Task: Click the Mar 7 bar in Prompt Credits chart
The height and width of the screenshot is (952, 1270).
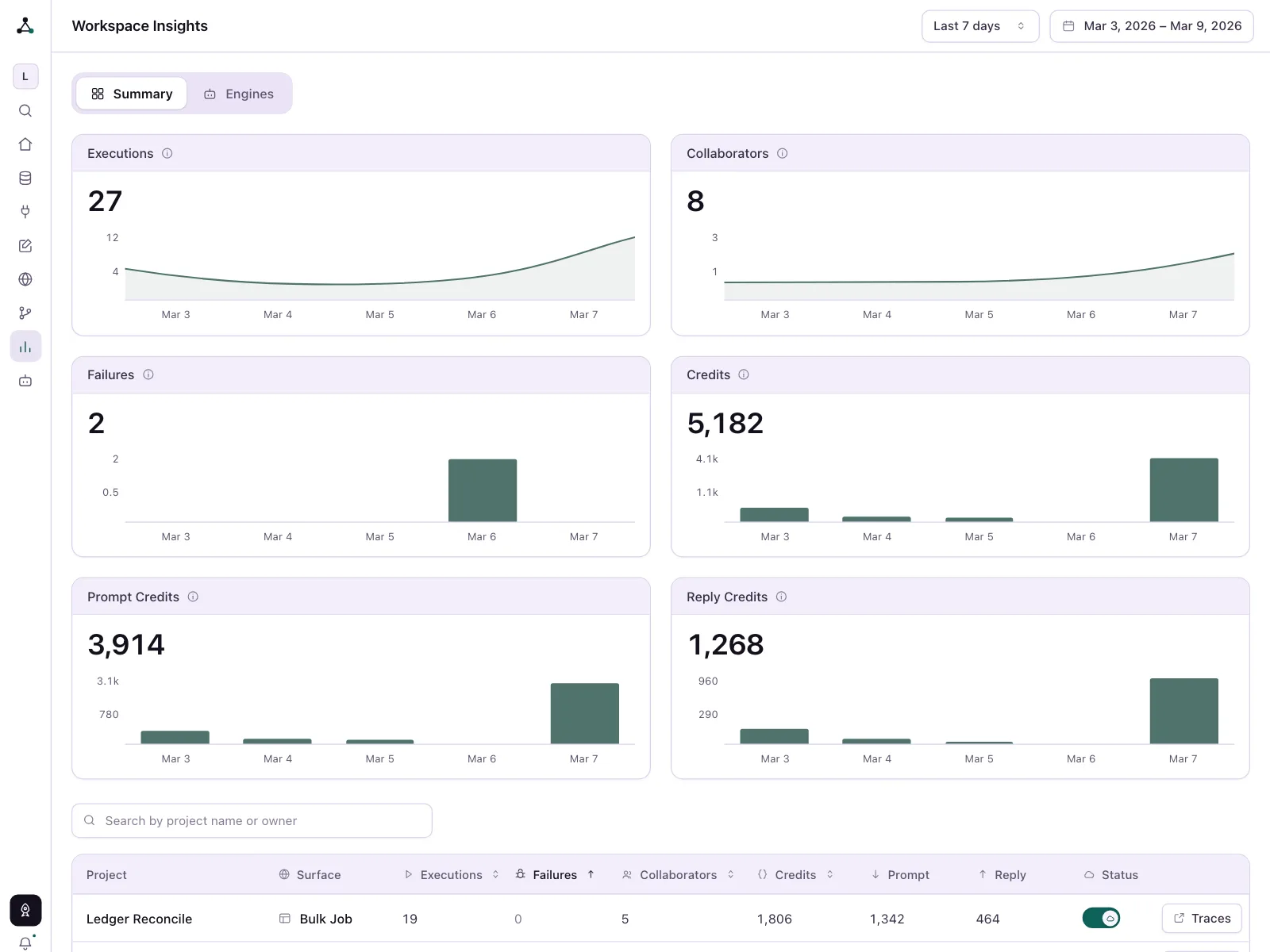Action: tap(585, 713)
